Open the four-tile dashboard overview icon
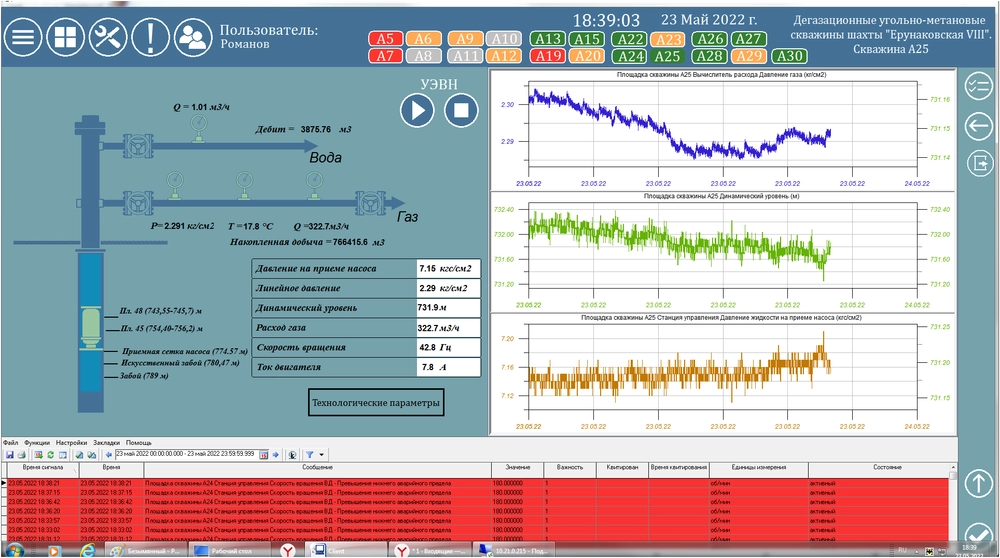This screenshot has width=1000, height=558. pos(65,38)
